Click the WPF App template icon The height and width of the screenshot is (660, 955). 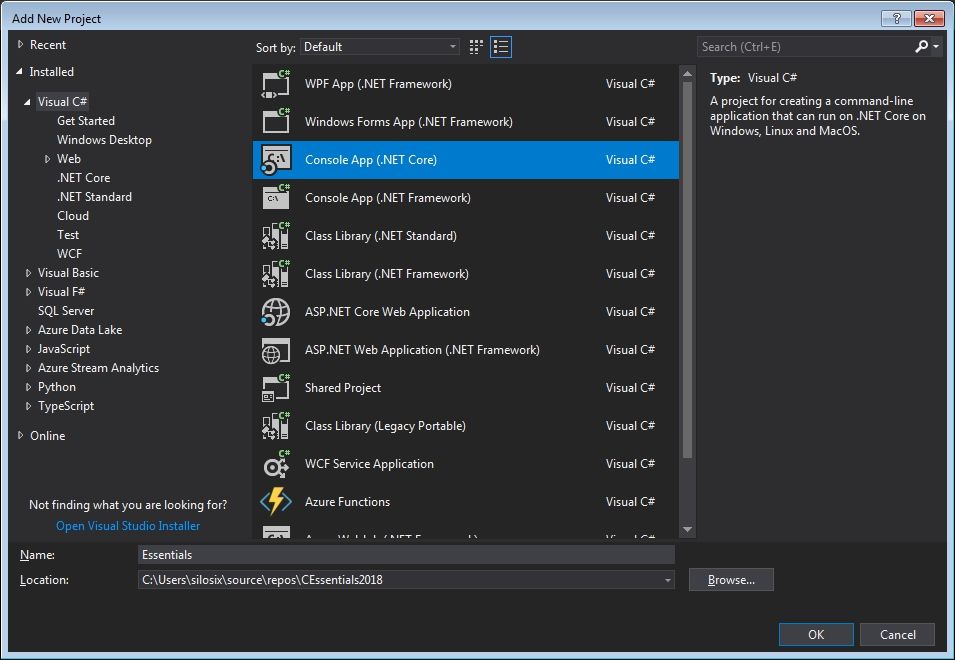pyautogui.click(x=275, y=84)
